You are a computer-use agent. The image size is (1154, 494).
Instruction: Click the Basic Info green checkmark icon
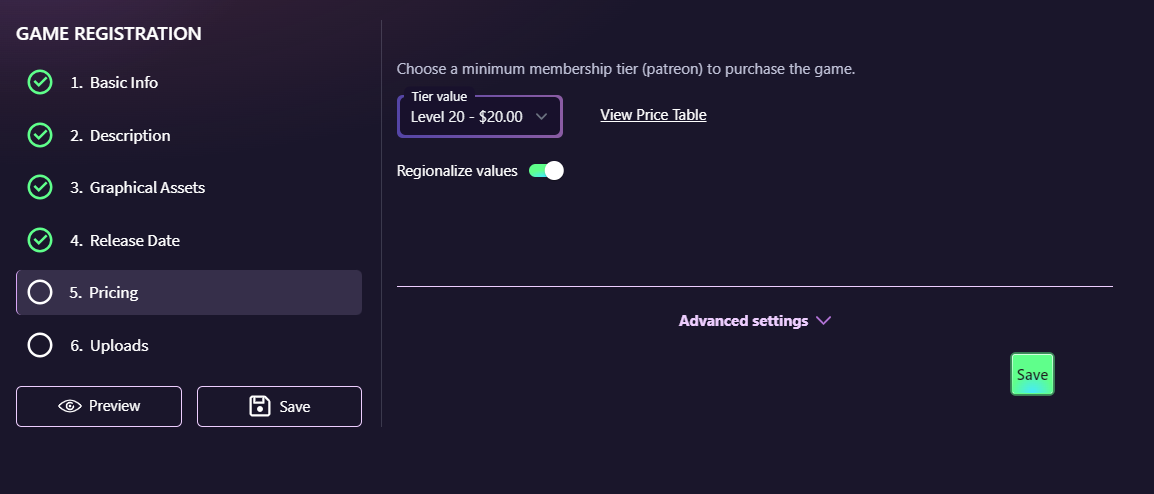click(x=40, y=82)
